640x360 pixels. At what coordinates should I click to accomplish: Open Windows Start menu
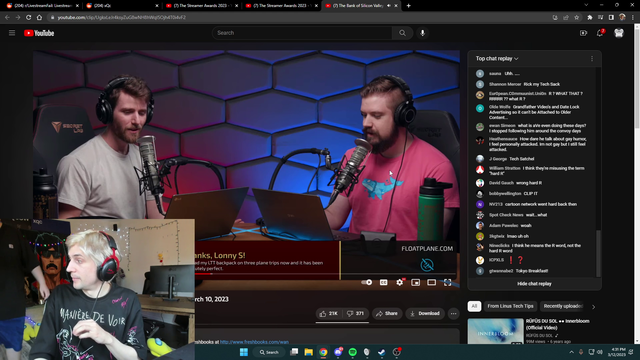click(244, 352)
